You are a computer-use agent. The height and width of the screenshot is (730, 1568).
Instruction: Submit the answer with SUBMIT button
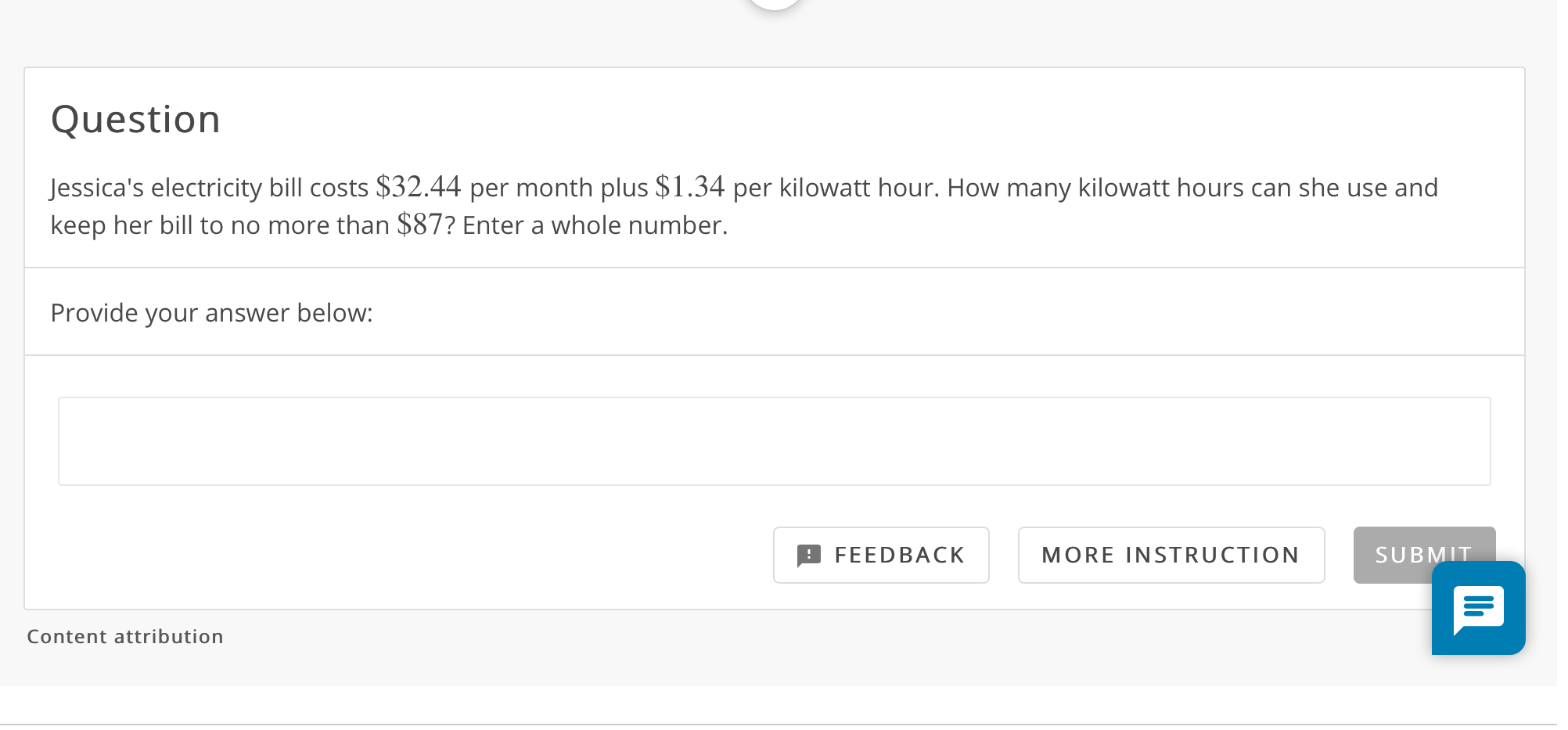pyautogui.click(x=1393, y=546)
